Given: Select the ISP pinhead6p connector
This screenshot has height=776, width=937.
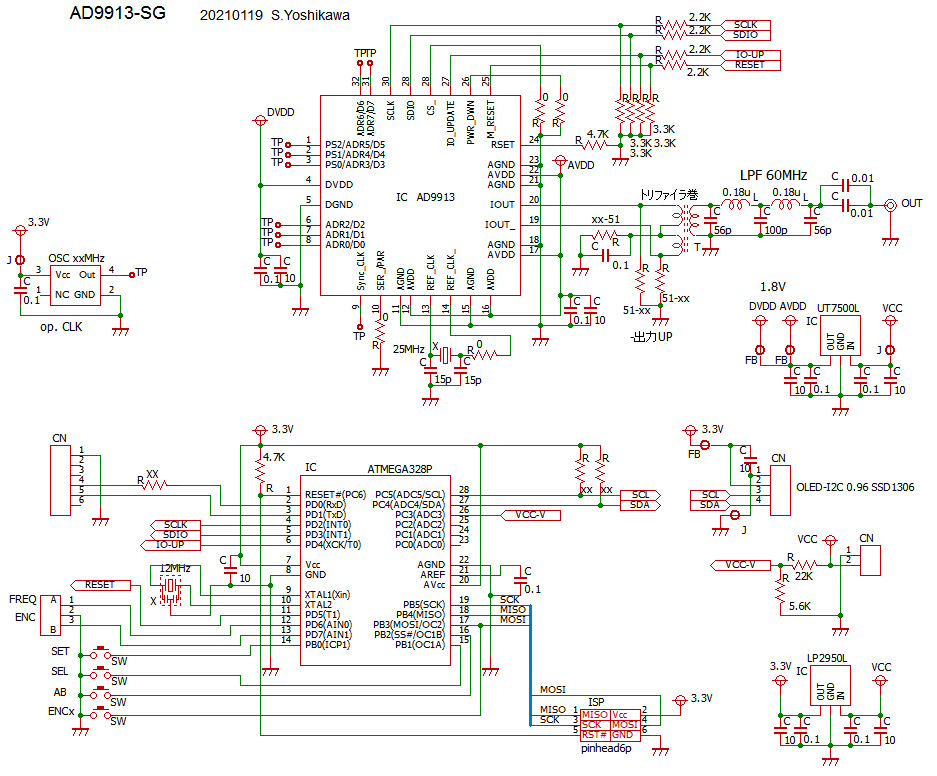Looking at the screenshot, I should (609, 723).
